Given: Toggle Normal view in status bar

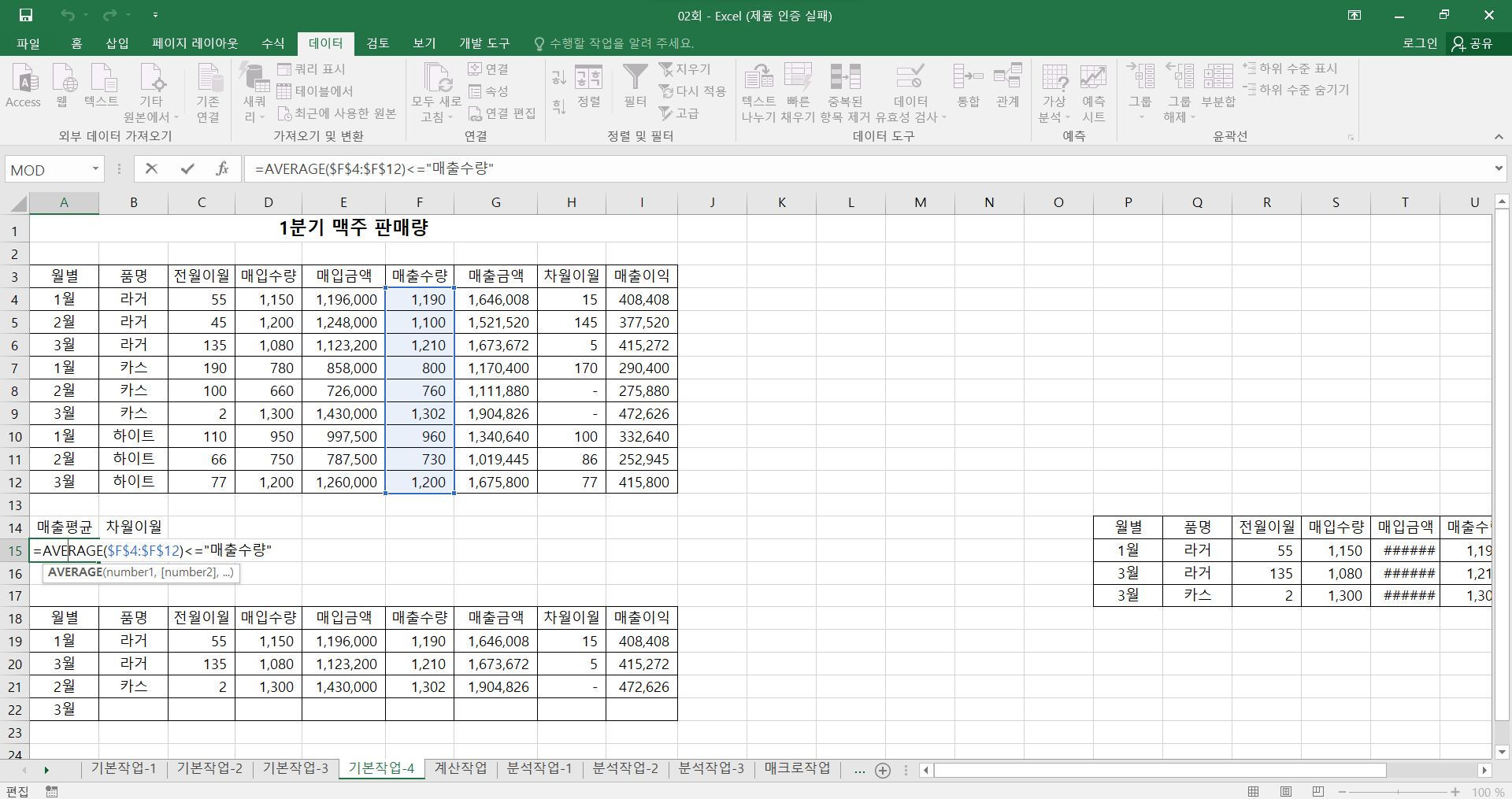Looking at the screenshot, I should click(1254, 791).
